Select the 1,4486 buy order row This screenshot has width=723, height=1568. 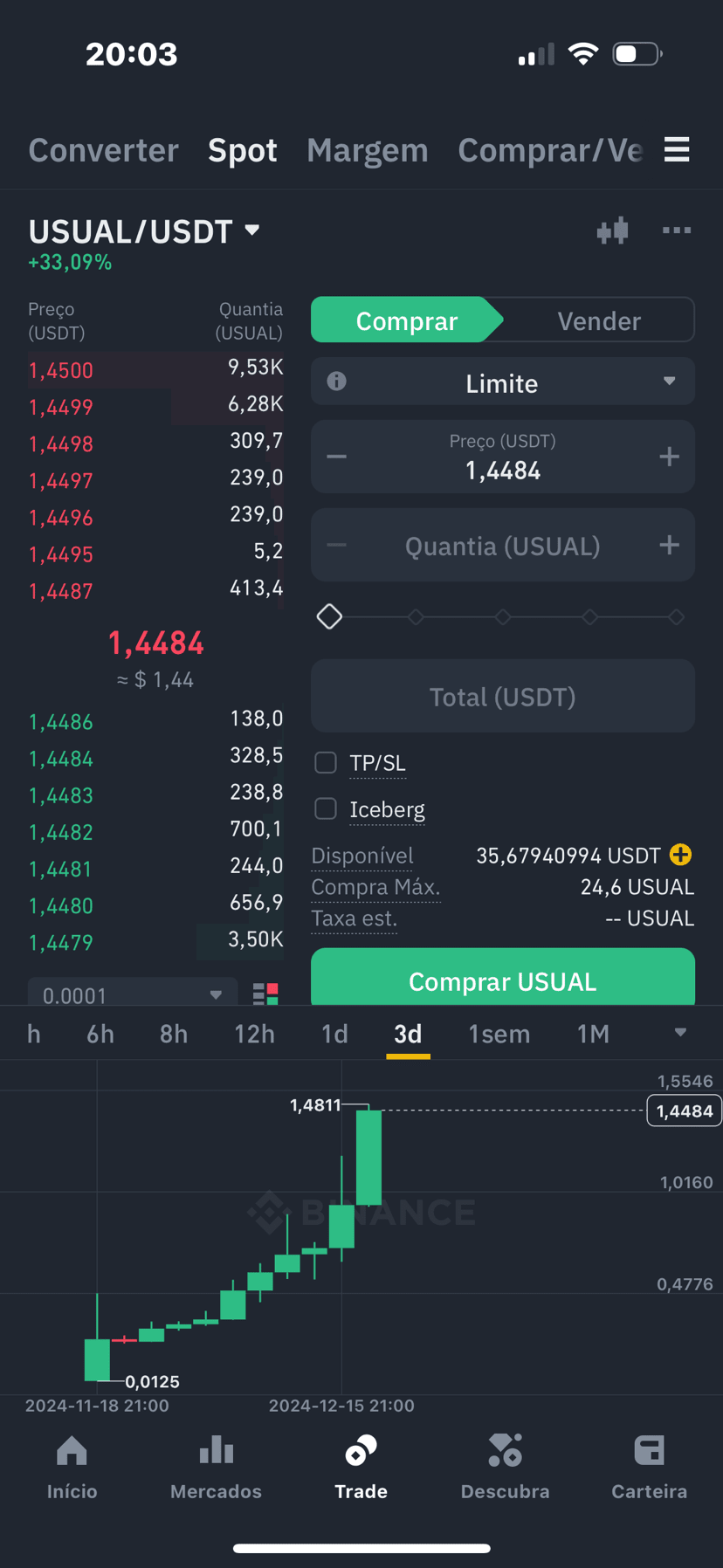tap(155, 721)
